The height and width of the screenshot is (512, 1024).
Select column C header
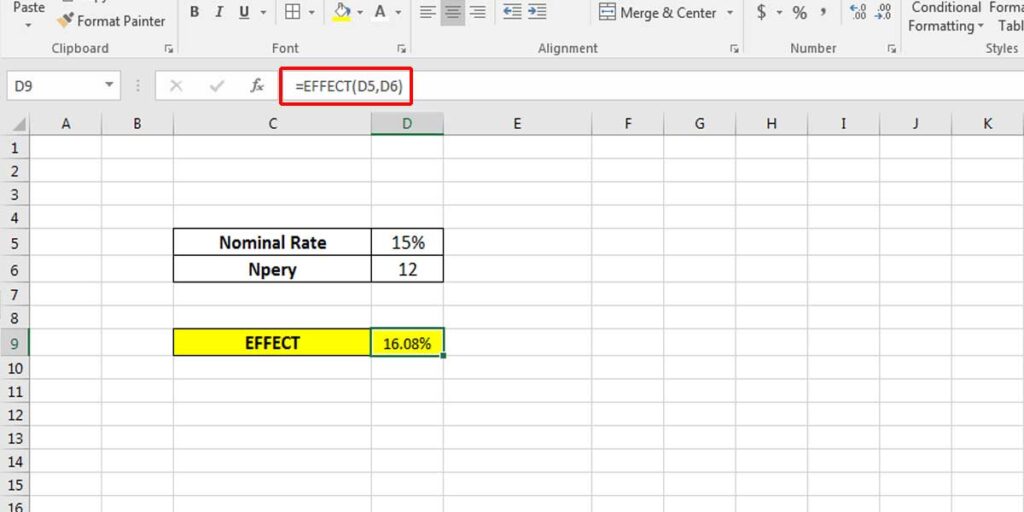point(272,124)
